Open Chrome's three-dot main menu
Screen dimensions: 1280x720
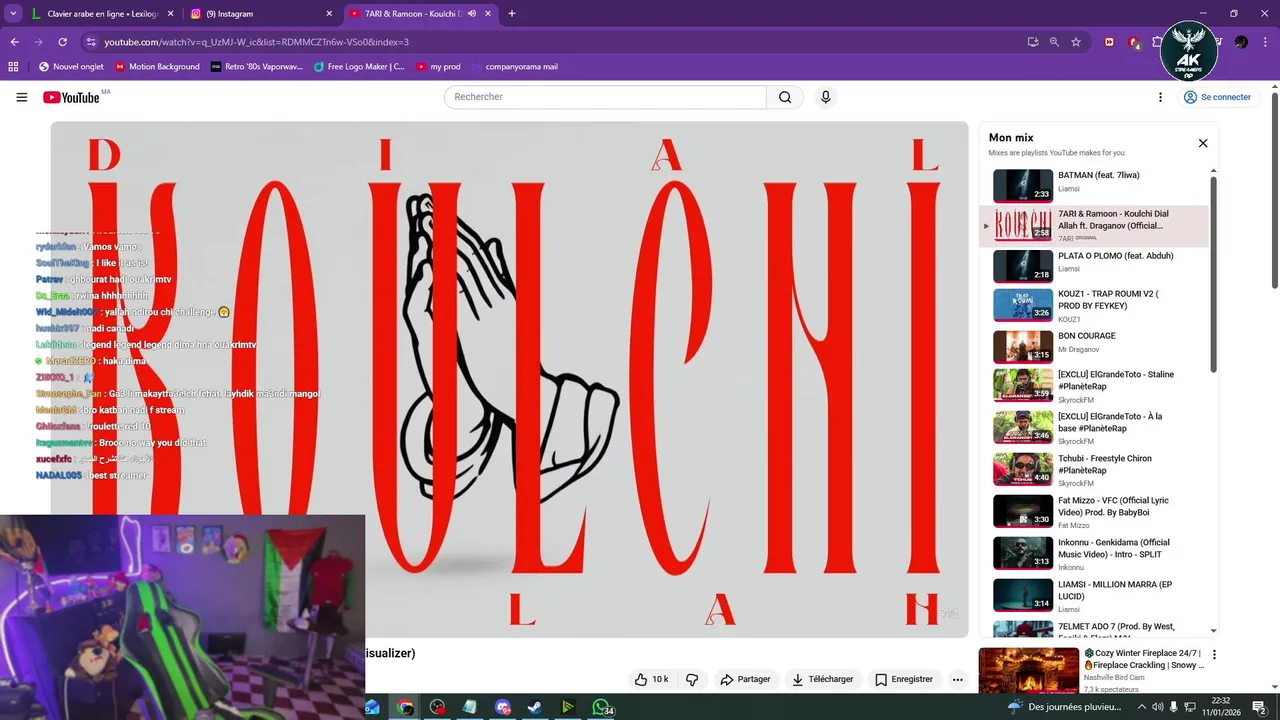[1265, 42]
